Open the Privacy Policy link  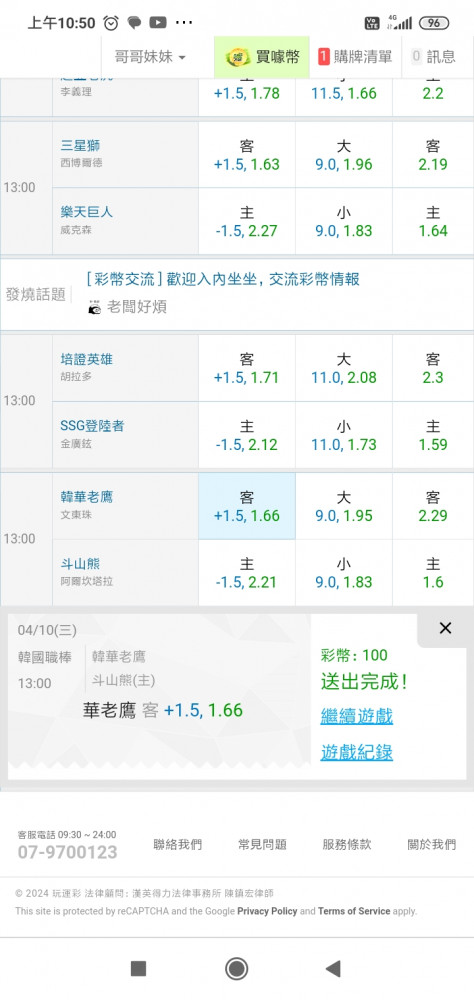pyautogui.click(x=267, y=911)
